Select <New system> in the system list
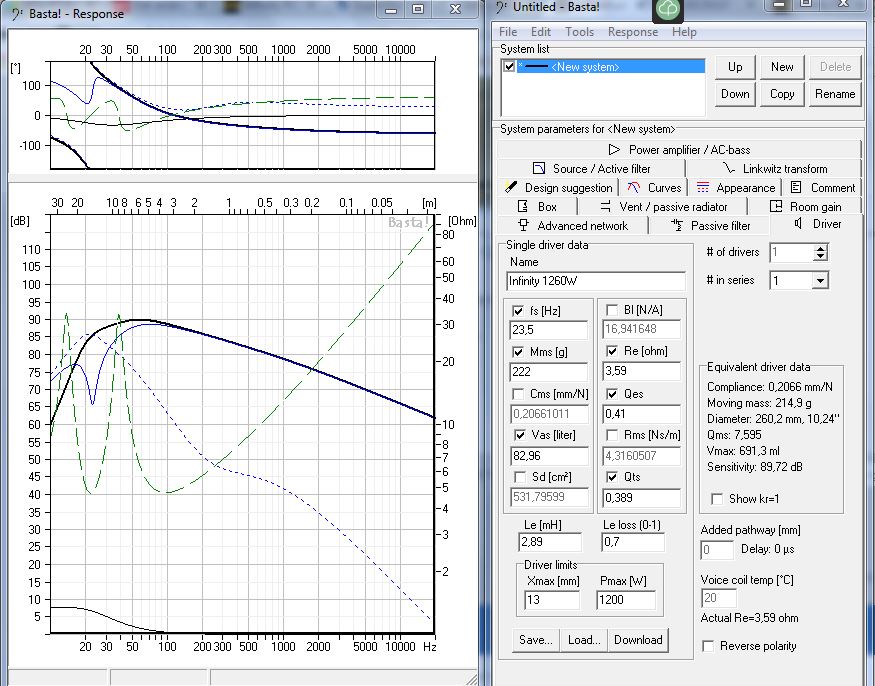 [x=610, y=66]
